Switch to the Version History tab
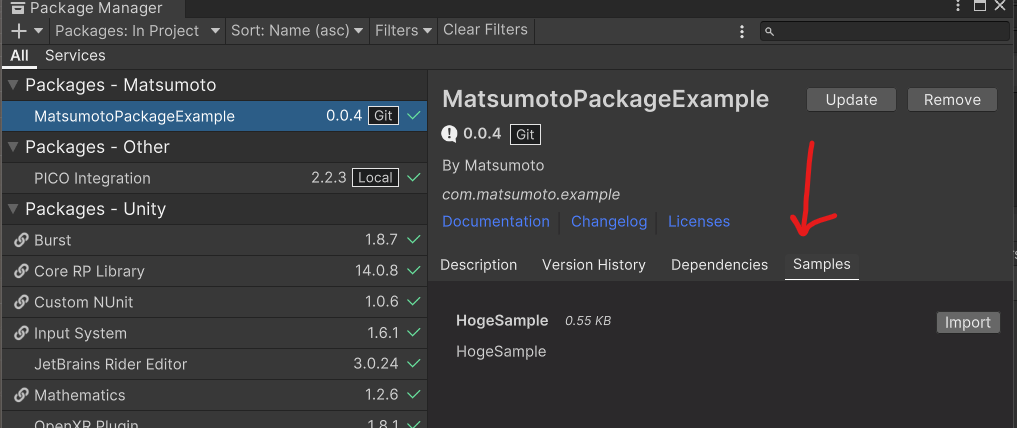The height and width of the screenshot is (428, 1017). click(594, 265)
